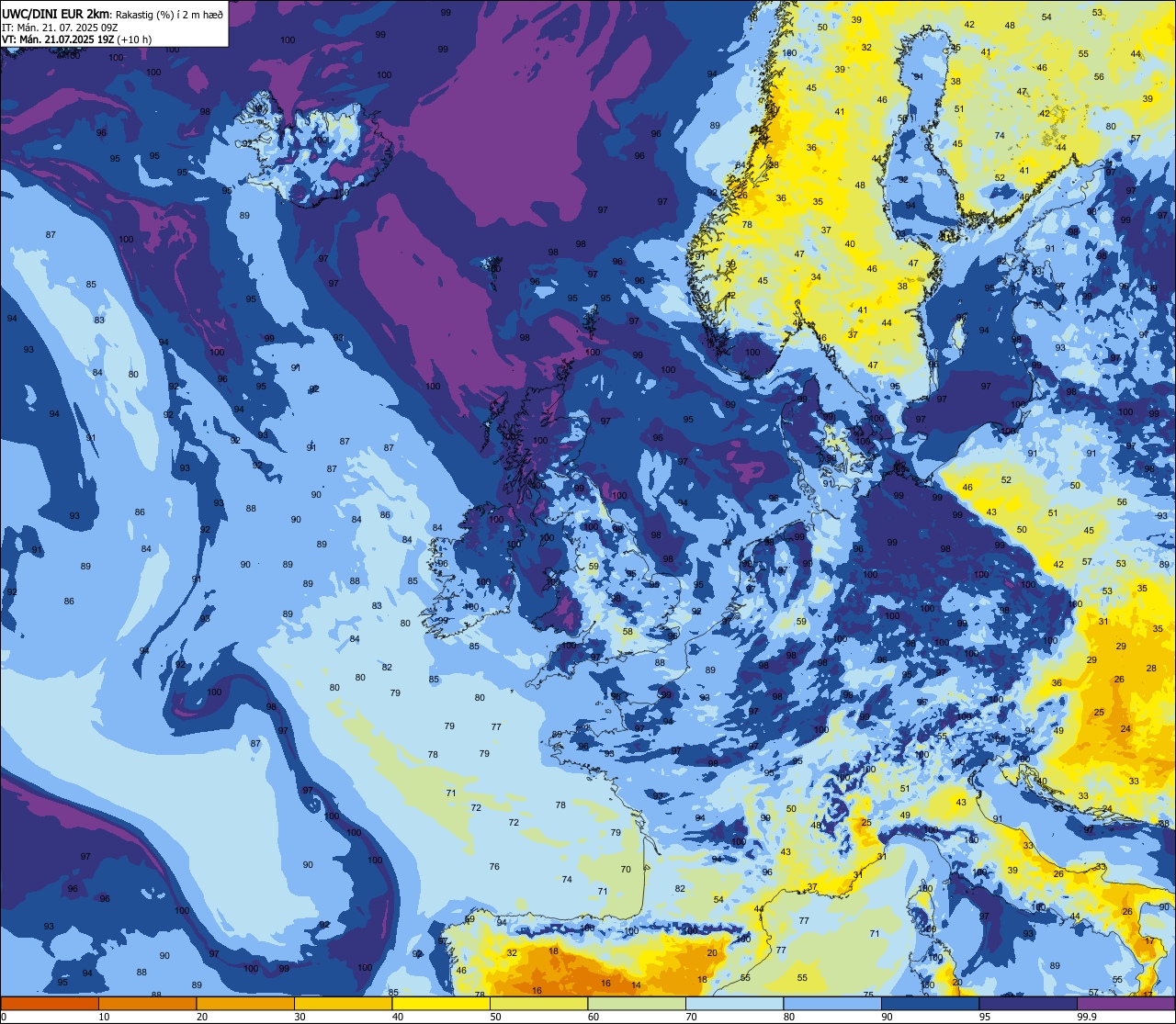This screenshot has height=1024, width=1176.
Task: Click the 'Rakastig (%) í 2 m hæð' caption
Action: point(169,14)
